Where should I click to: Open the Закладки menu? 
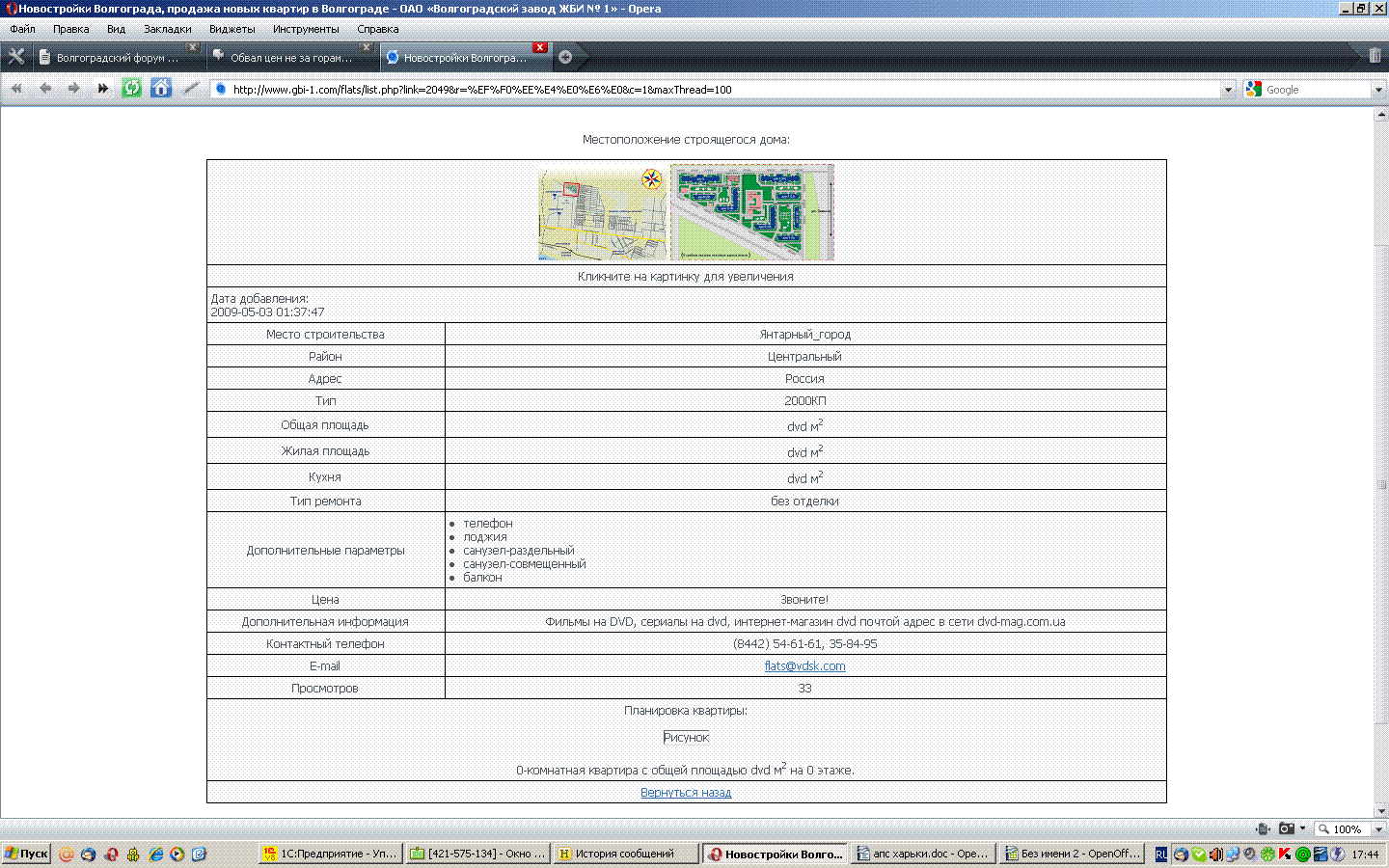point(167,29)
